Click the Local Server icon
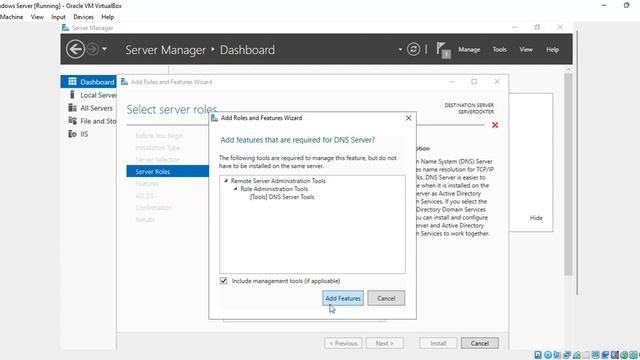The height and width of the screenshot is (360, 640). [x=72, y=95]
